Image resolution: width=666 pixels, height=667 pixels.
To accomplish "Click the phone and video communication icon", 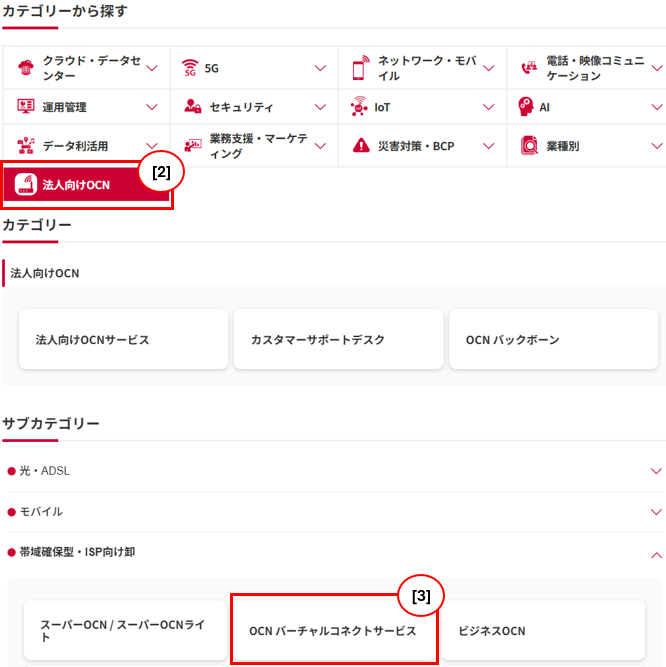I will tap(529, 68).
